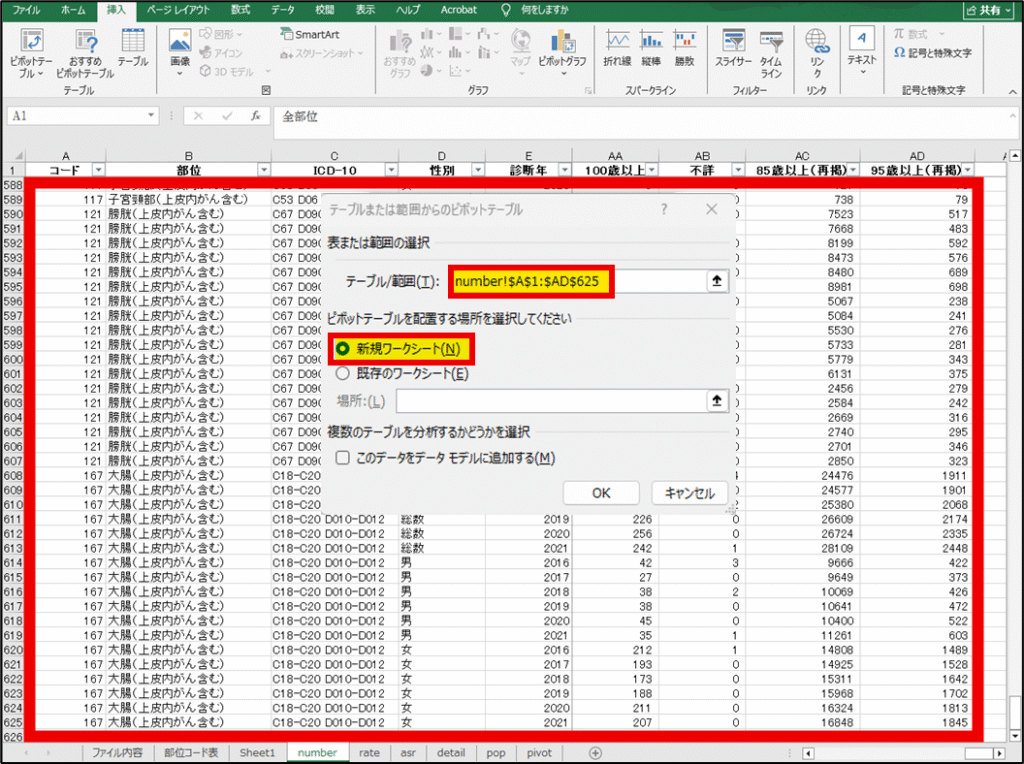
Task: Click the Cancel button in the dialog
Action: pyautogui.click(x=689, y=493)
